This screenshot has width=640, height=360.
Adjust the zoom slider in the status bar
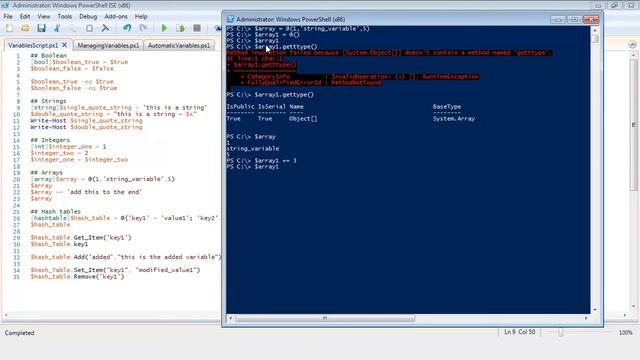click(x=560, y=333)
